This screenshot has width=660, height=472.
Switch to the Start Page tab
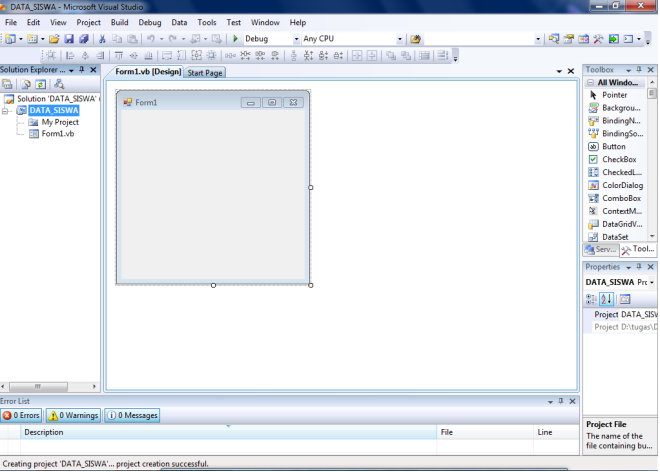point(205,73)
